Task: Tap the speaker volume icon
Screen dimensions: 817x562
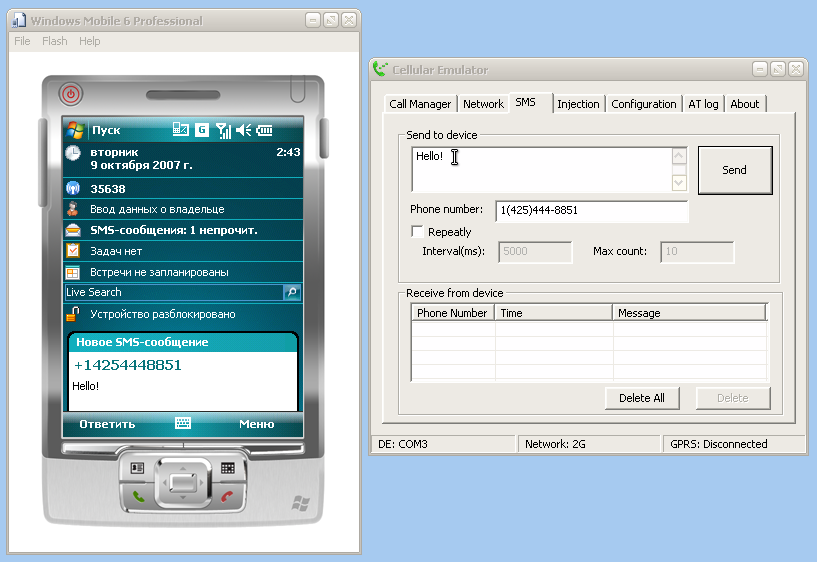Action: point(243,130)
